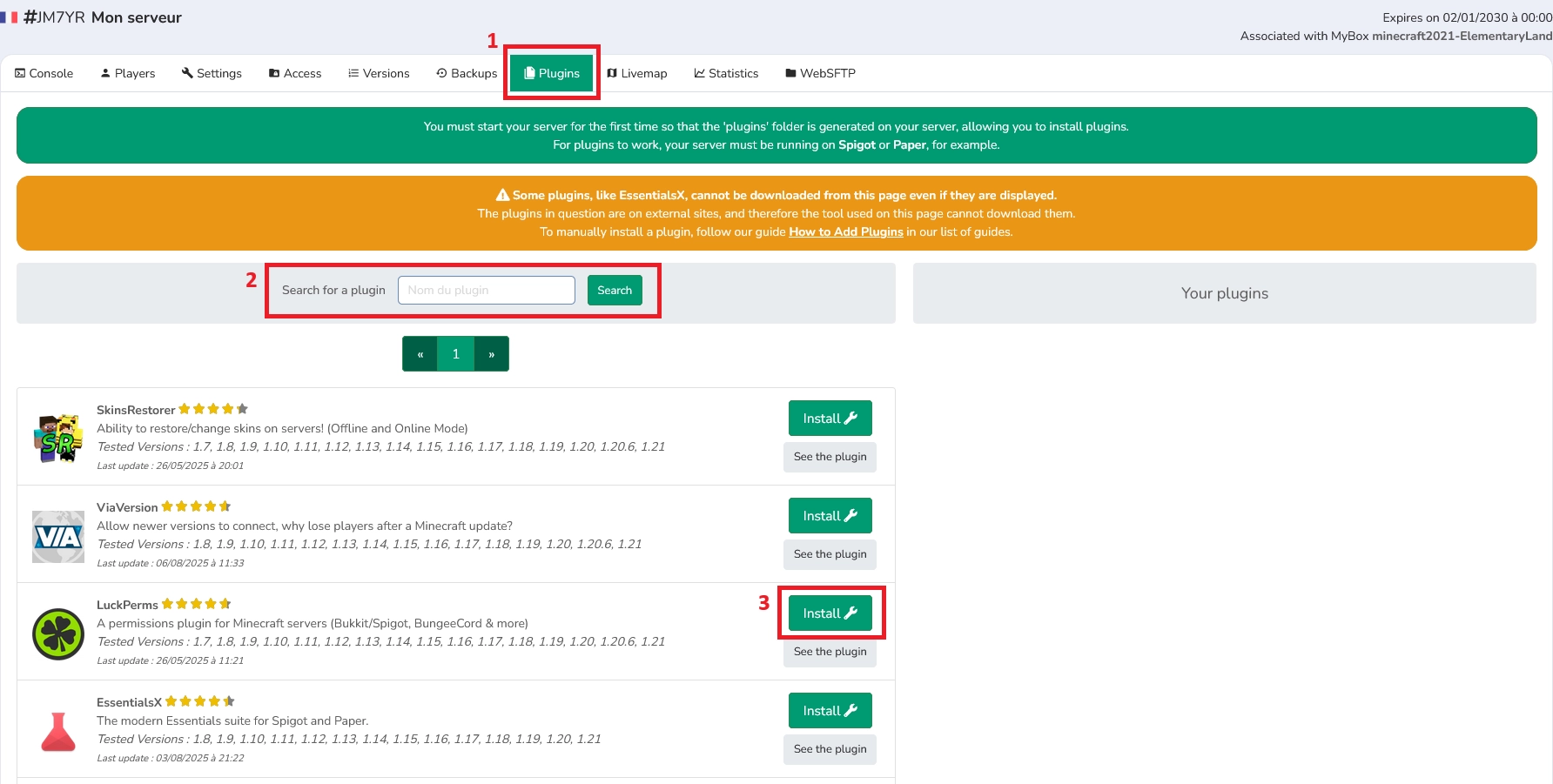Click the LuckPerms clover logo
Image resolution: width=1553 pixels, height=784 pixels.
[58, 634]
